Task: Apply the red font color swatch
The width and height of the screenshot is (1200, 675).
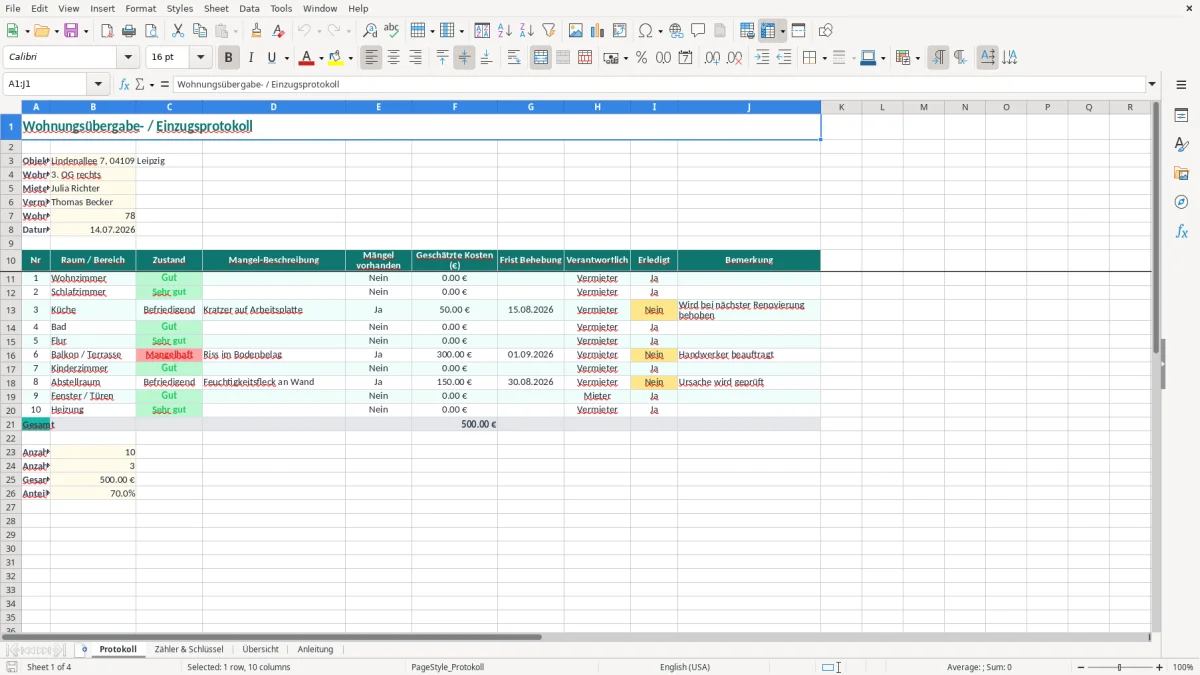Action: (x=307, y=58)
